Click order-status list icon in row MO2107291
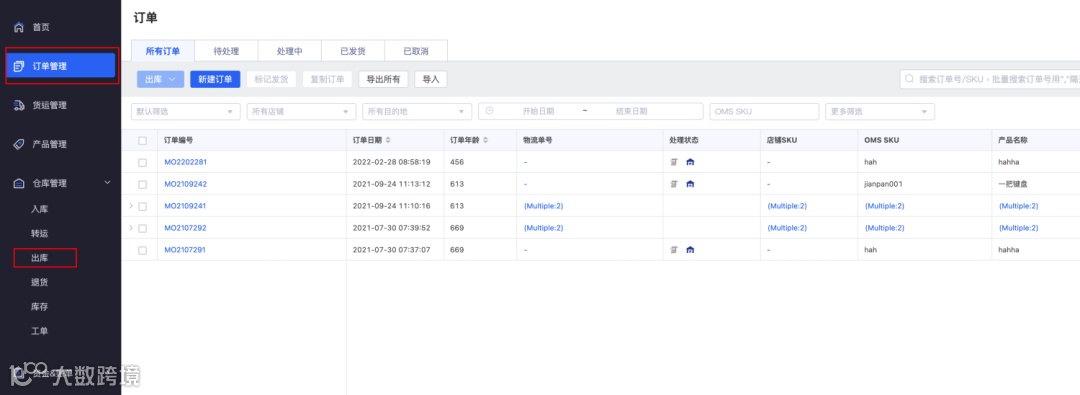Image resolution: width=1080 pixels, height=395 pixels. point(675,250)
